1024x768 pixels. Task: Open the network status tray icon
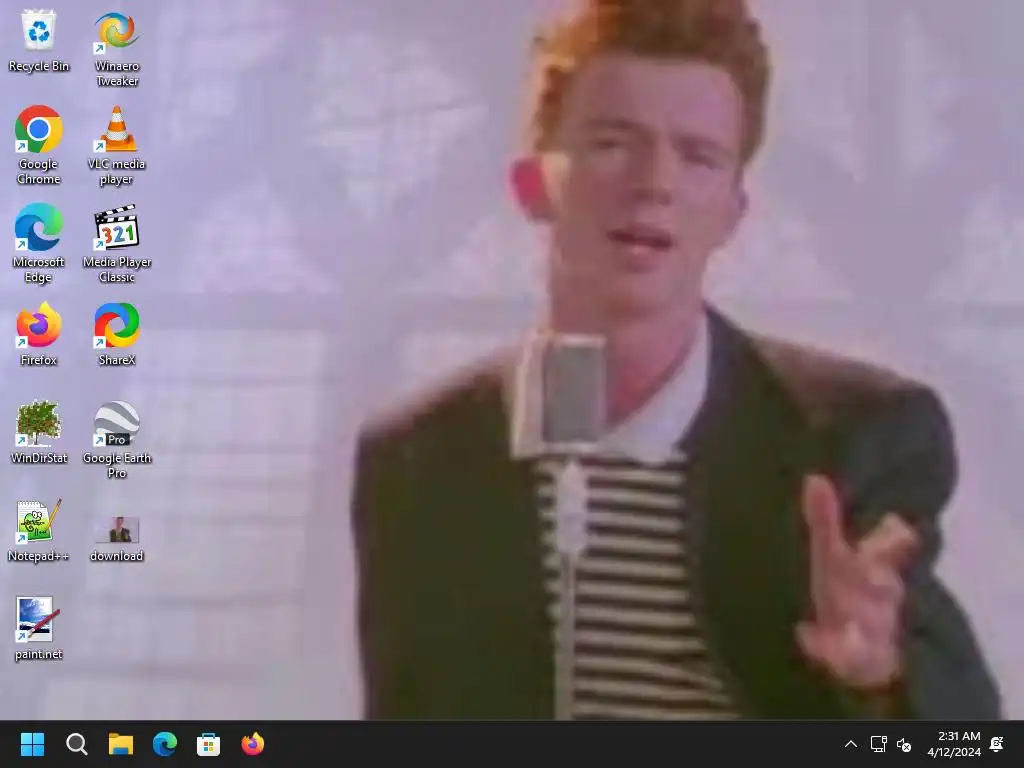(x=878, y=744)
